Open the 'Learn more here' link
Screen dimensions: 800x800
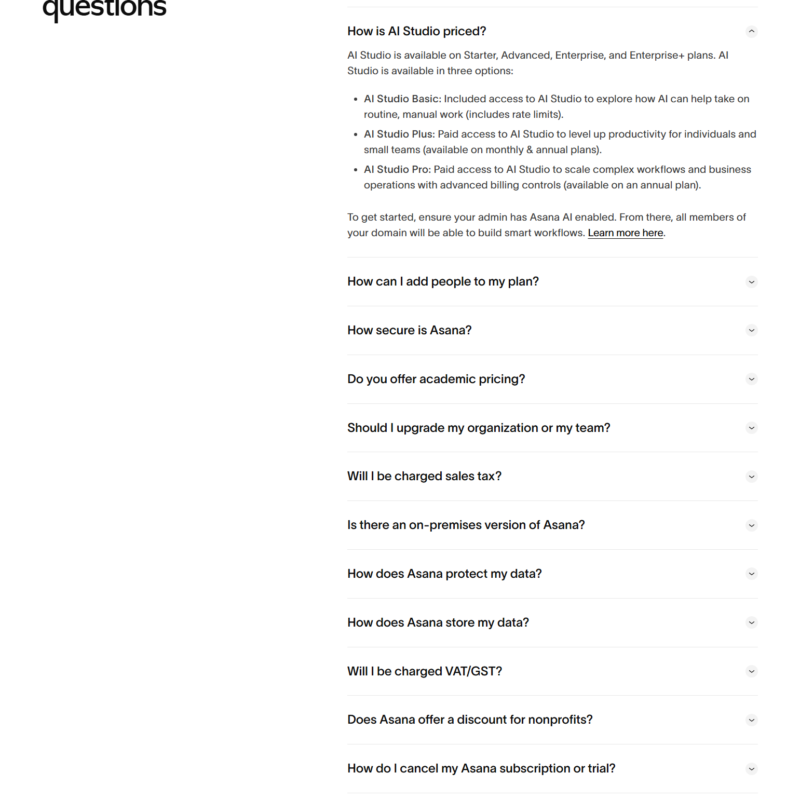pos(625,233)
